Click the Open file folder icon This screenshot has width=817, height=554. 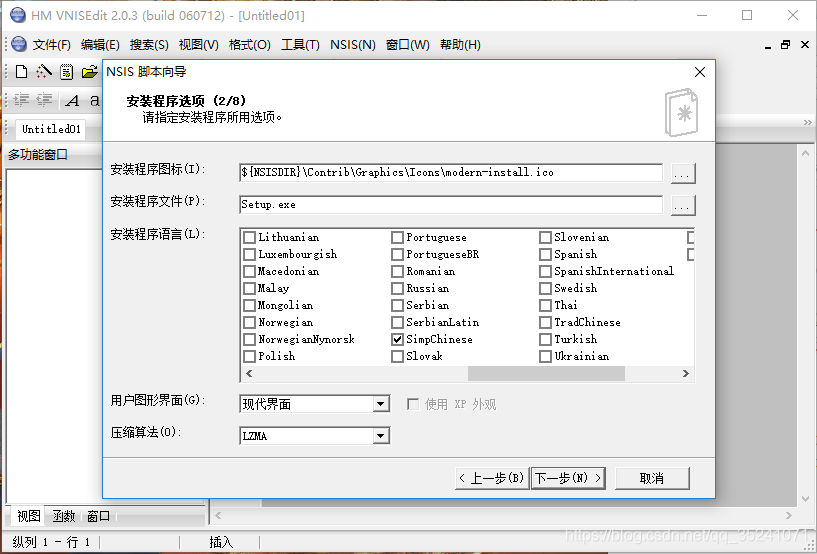(89, 71)
